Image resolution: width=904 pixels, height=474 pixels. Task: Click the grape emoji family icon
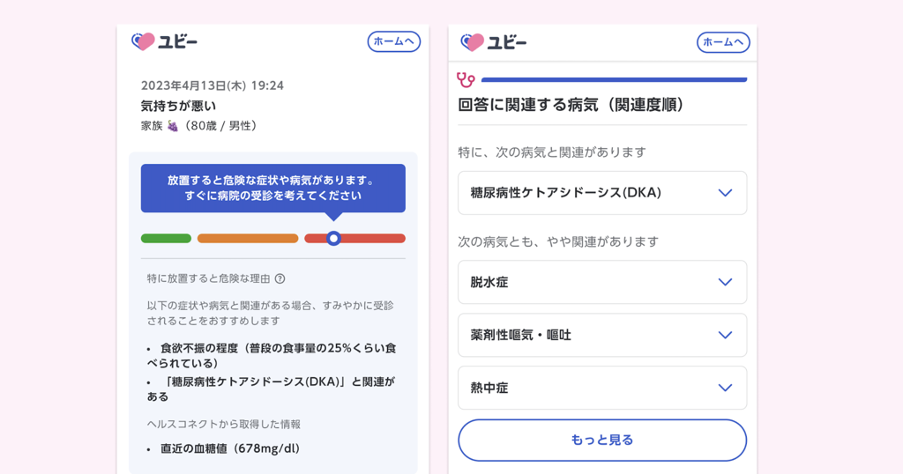pyautogui.click(x=172, y=126)
